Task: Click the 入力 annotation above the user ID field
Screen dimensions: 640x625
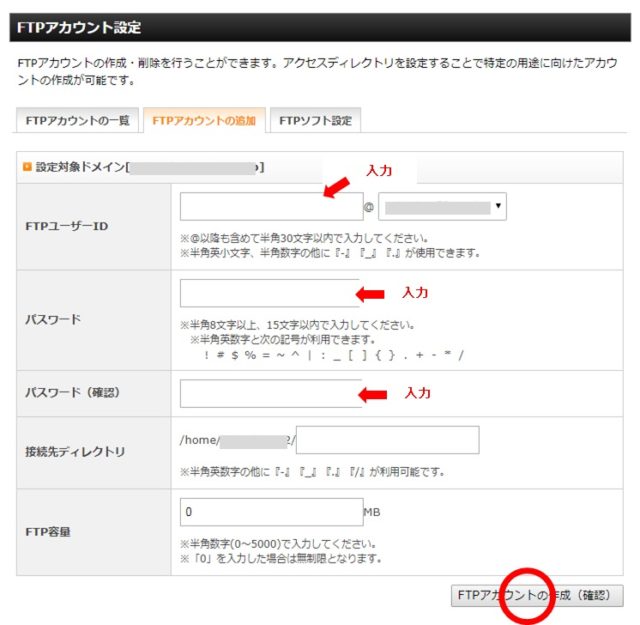Action: click(x=379, y=171)
